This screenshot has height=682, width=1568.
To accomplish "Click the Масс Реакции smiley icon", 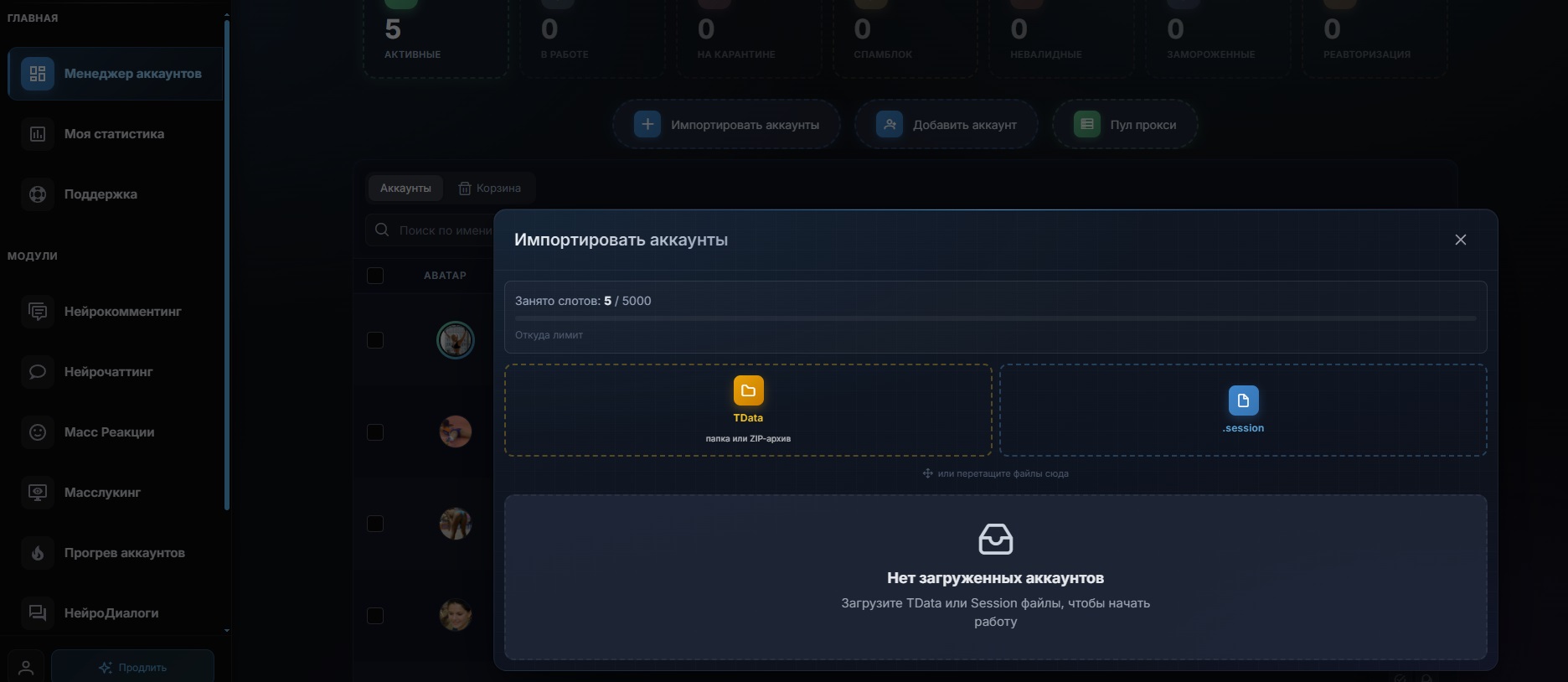I will pos(38,432).
